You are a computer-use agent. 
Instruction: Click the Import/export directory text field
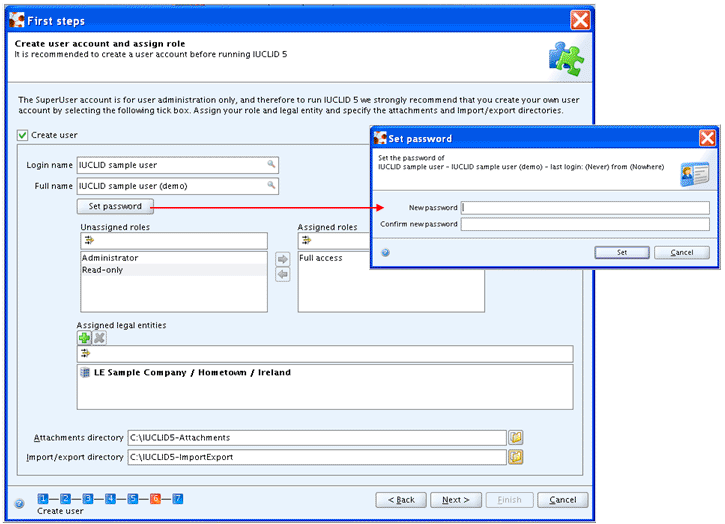pyautogui.click(x=317, y=457)
